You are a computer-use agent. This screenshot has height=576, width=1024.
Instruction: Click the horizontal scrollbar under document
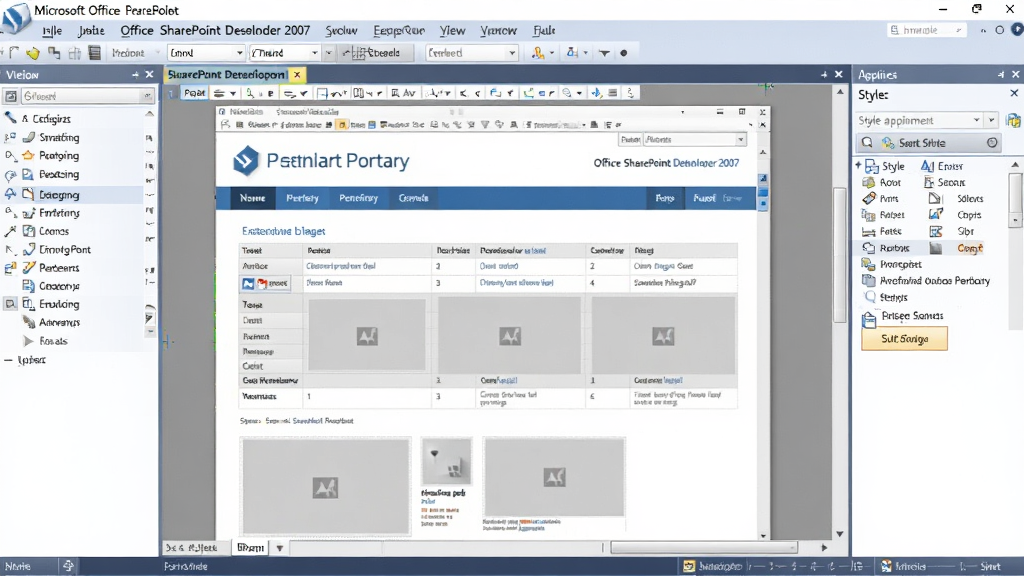(704, 548)
